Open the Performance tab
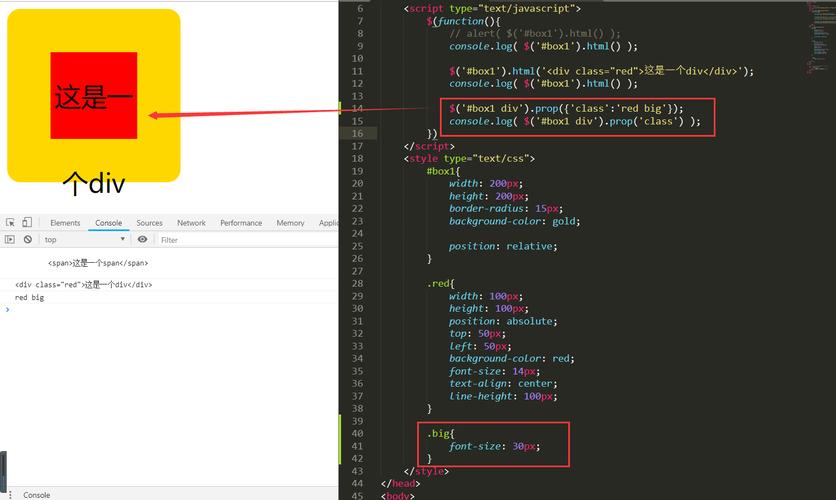This screenshot has height=500, width=836. click(x=241, y=223)
